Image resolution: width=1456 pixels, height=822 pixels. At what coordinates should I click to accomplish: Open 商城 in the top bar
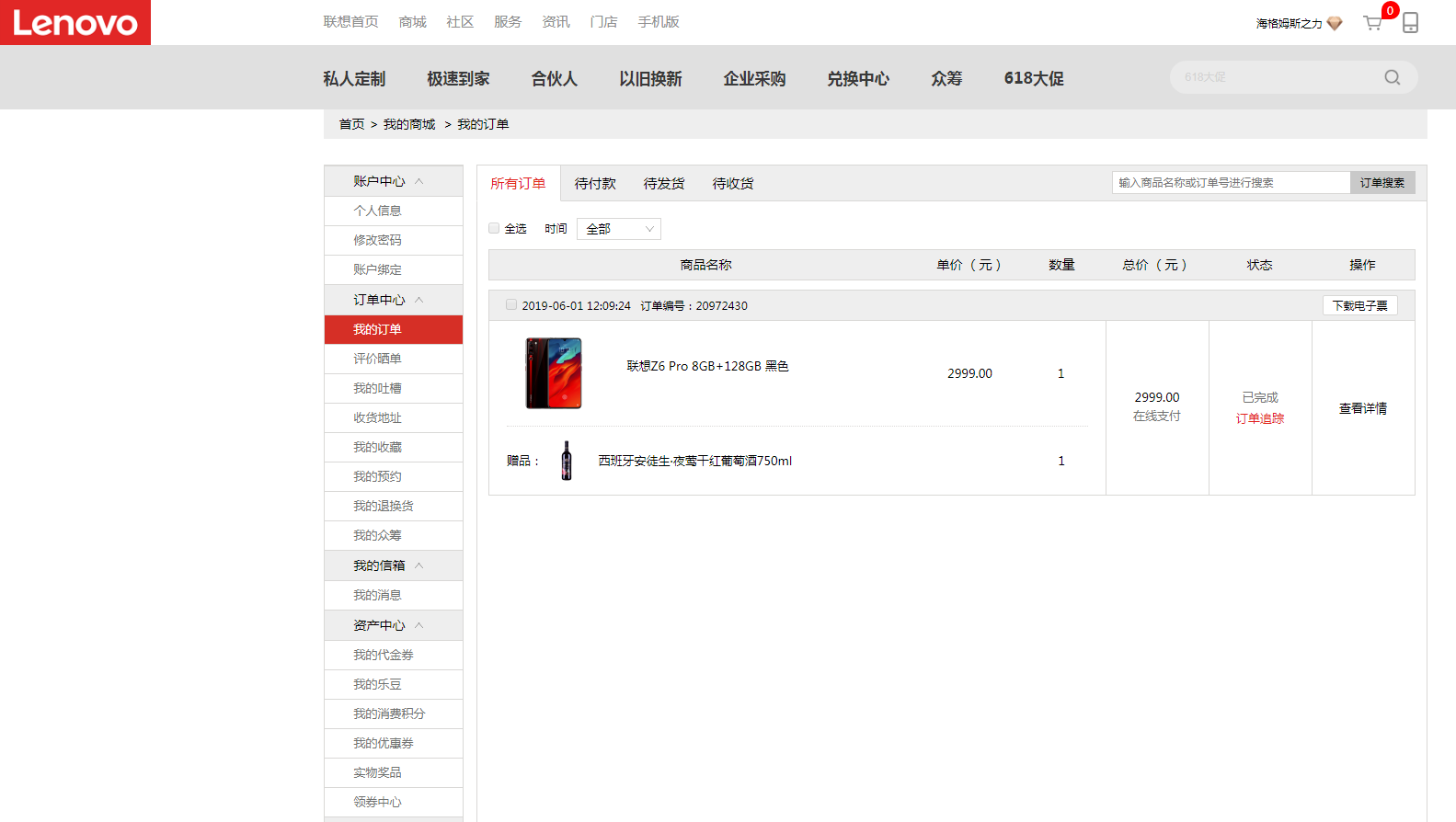(412, 21)
